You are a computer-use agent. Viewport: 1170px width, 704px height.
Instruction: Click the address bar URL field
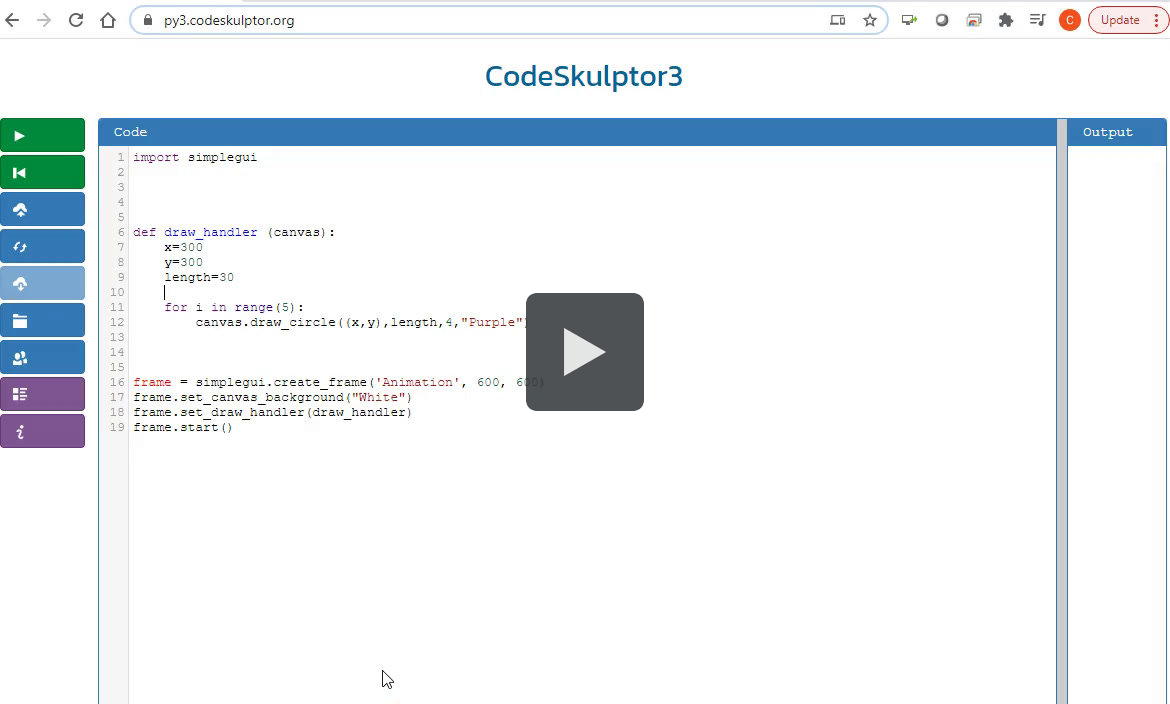tap(480, 20)
